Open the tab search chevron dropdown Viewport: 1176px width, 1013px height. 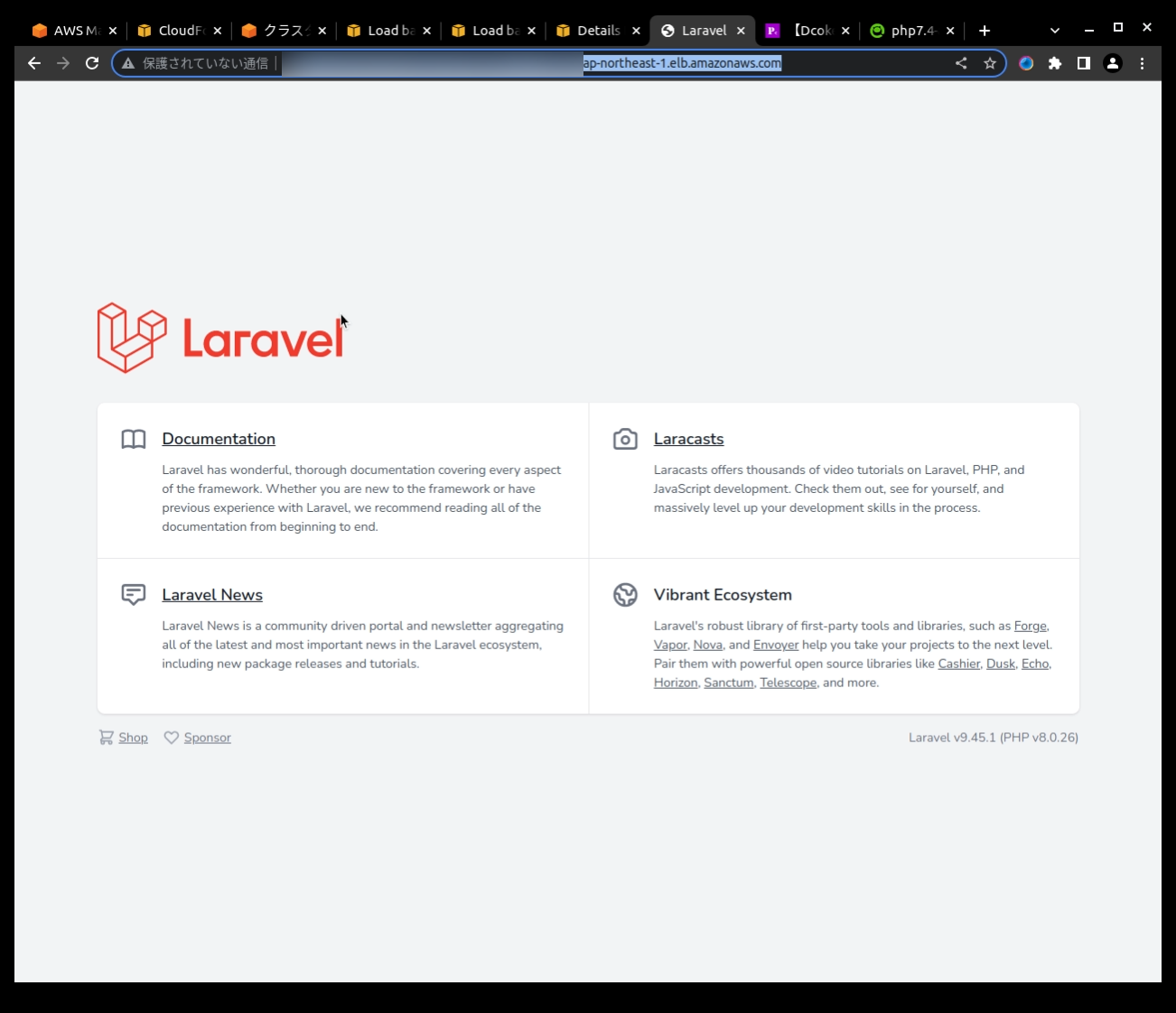[1054, 30]
